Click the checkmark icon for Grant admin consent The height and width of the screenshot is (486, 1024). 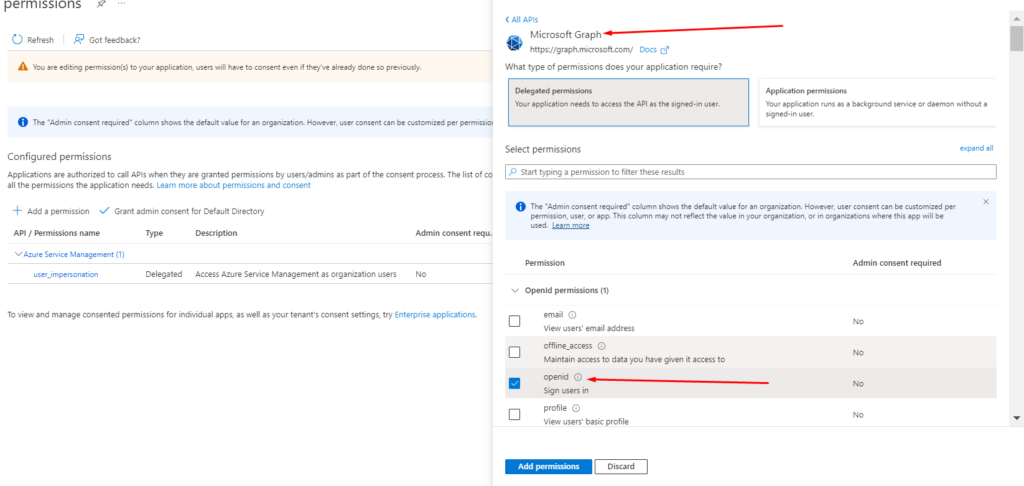point(104,211)
